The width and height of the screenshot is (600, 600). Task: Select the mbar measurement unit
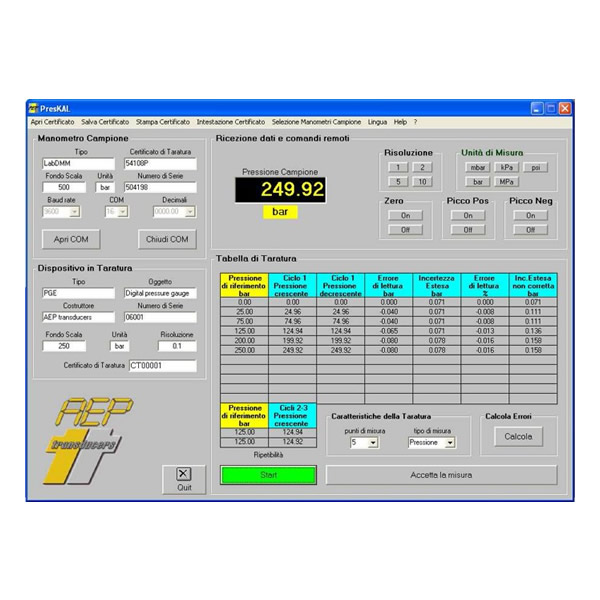coord(478,167)
